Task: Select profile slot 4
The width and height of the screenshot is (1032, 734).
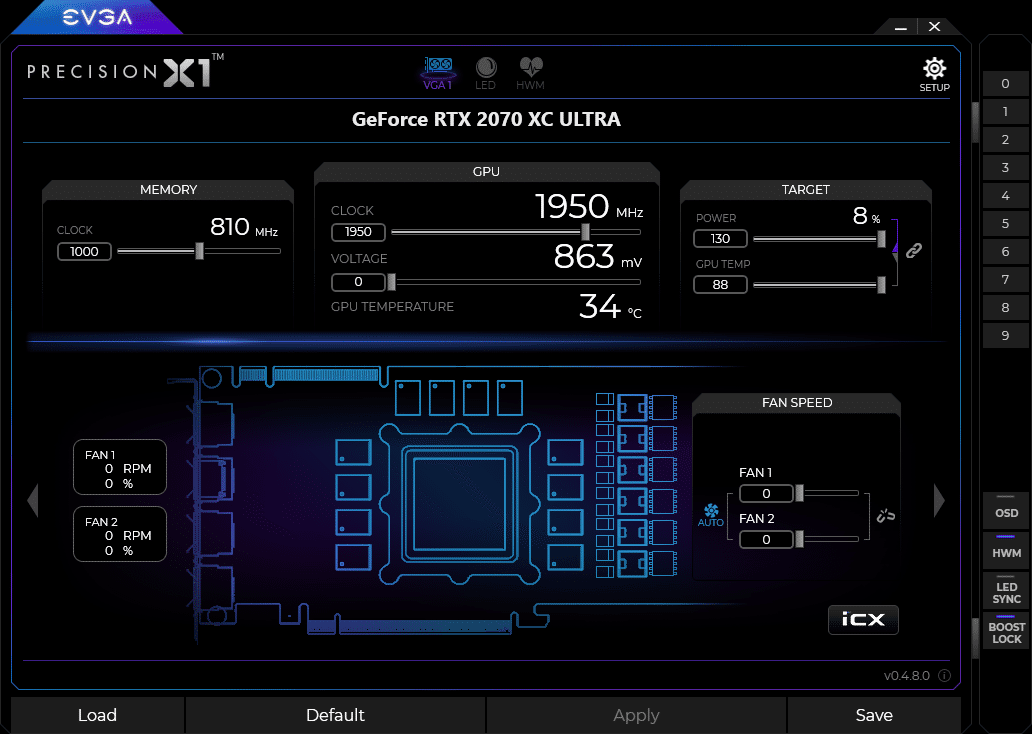Action: [x=1005, y=196]
